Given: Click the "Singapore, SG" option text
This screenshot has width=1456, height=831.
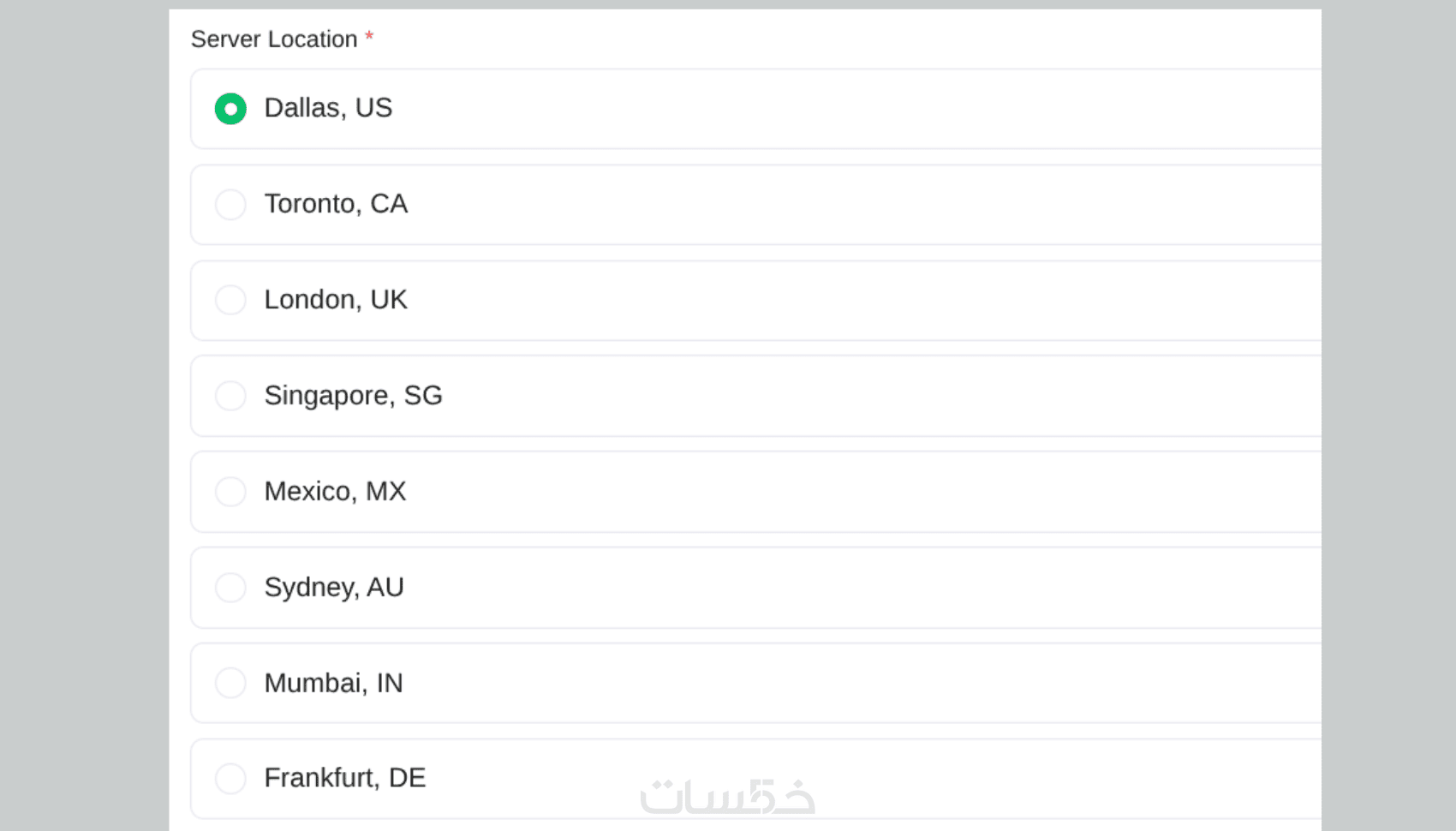Looking at the screenshot, I should coord(353,396).
